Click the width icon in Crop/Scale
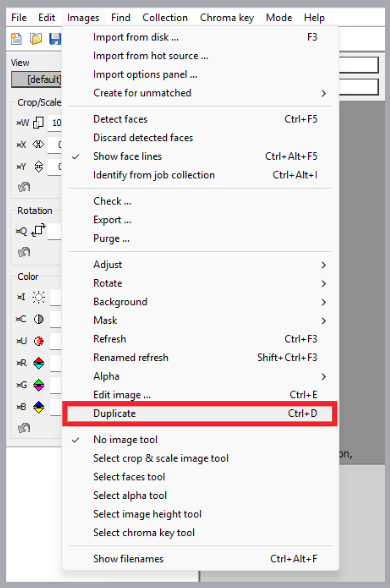 (x=39, y=123)
